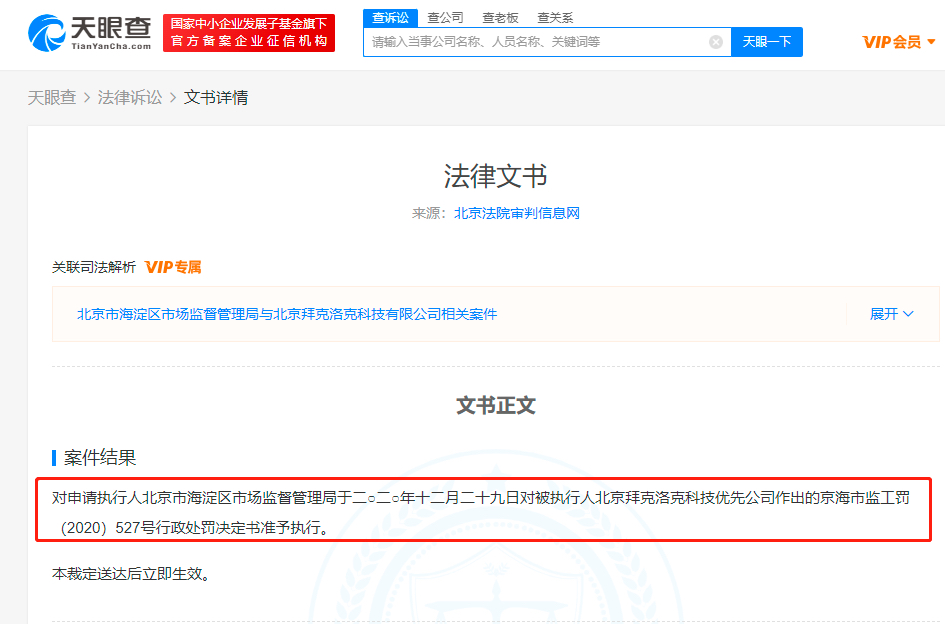Open the 北京法院审判信息网 source link

coord(516,213)
